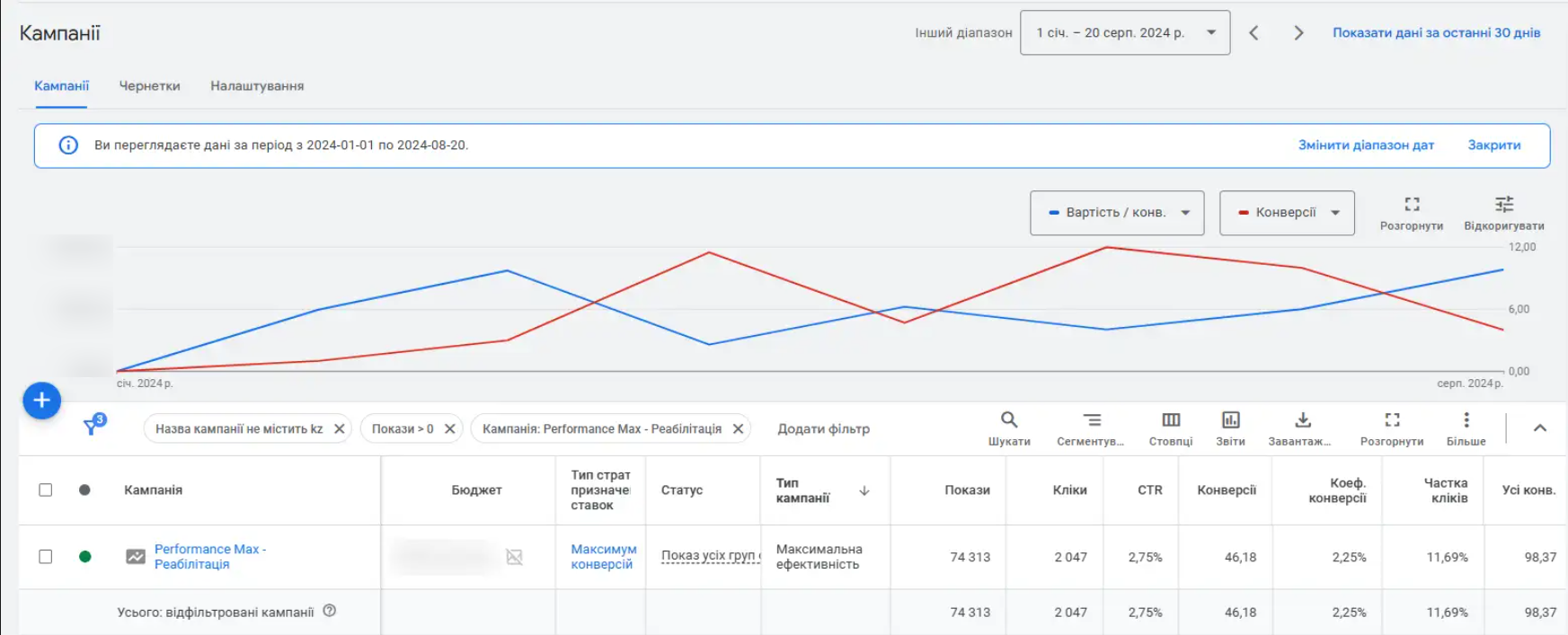Open the Reports (Звіти) icon
This screenshot has width=1568, height=635.
[1230, 420]
